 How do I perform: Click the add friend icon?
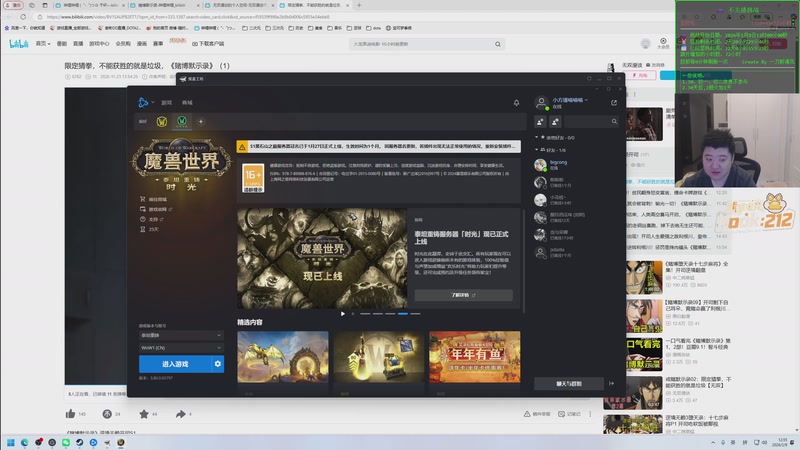pyautogui.click(x=540, y=121)
